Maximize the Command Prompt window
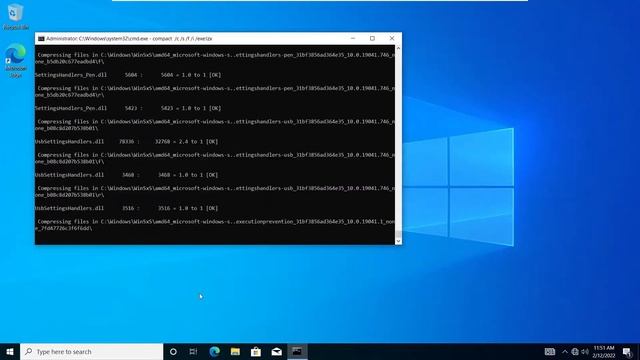Viewport: 640px width, 360px height. coord(372,38)
